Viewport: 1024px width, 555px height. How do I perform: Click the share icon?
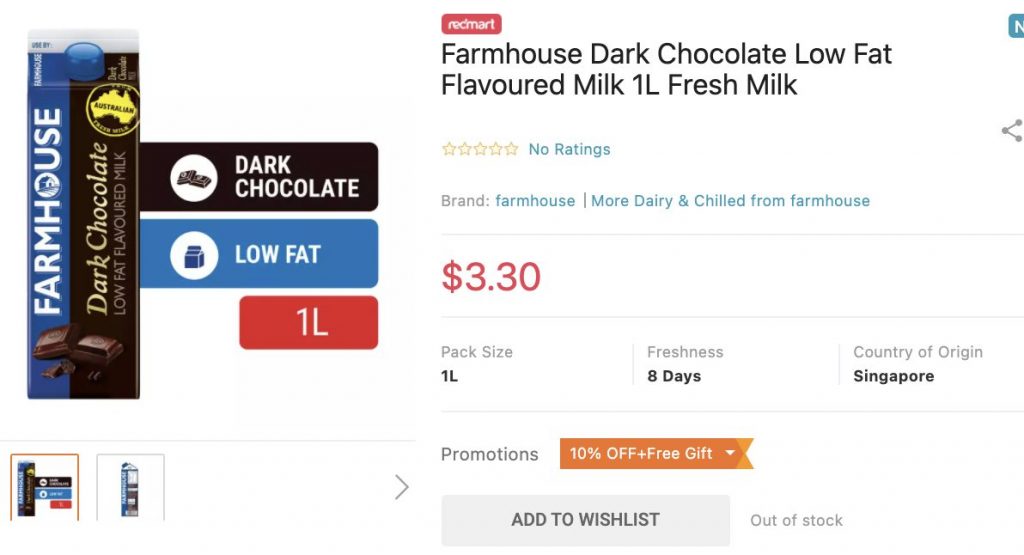[x=1012, y=131]
